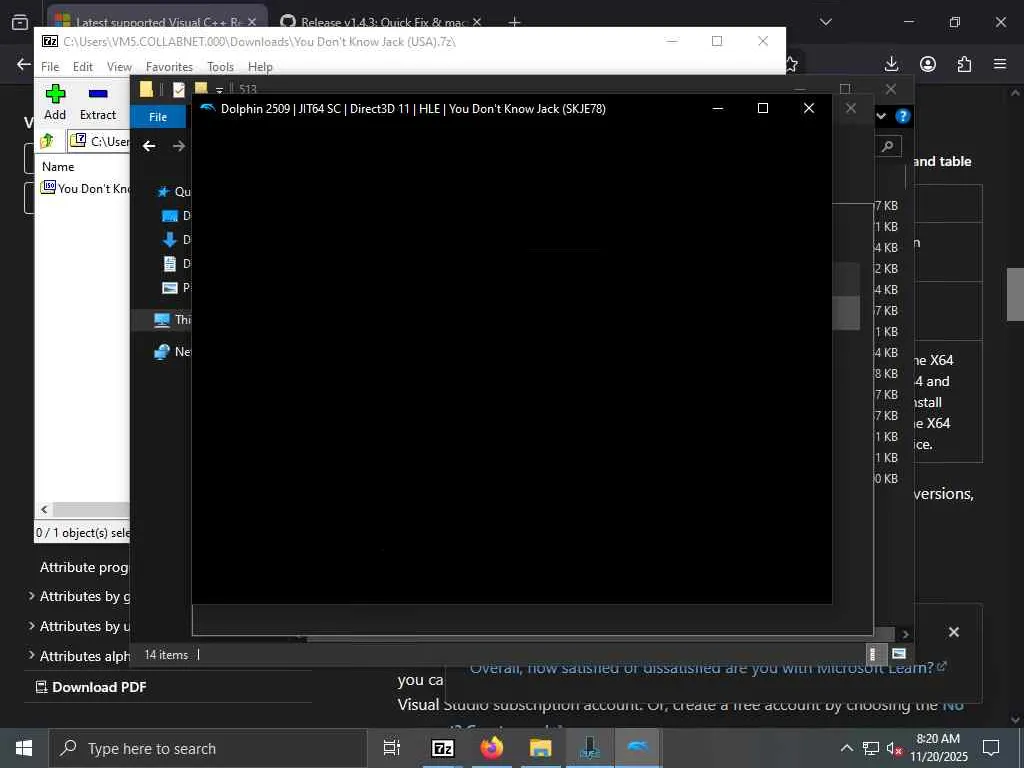Open Downloads folder in Explorer sidebar

pos(176,240)
